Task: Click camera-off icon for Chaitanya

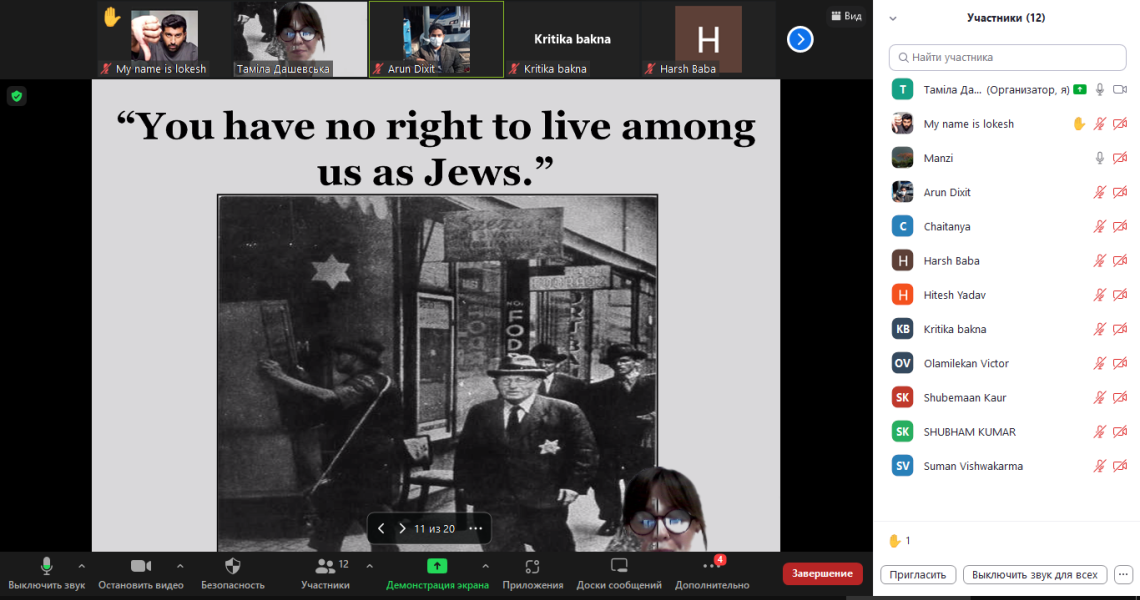Action: point(1120,226)
